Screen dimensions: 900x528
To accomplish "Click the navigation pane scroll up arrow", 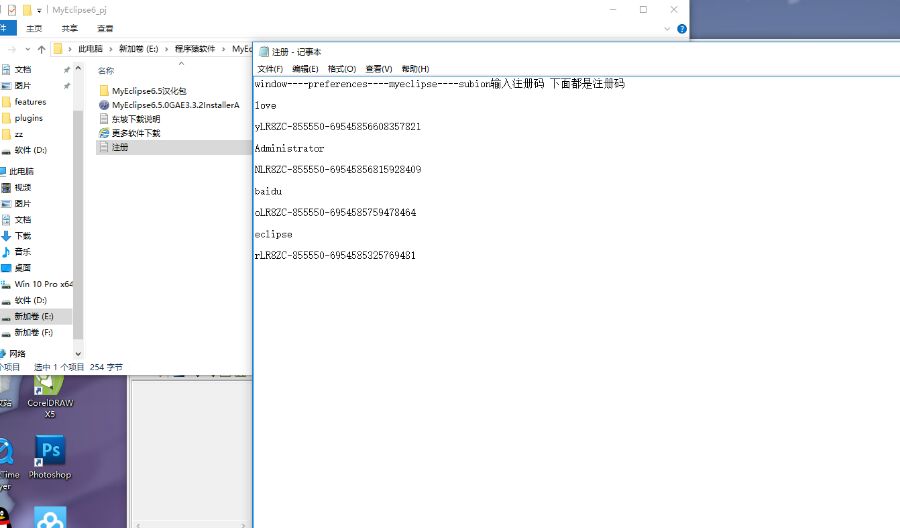I will [78, 69].
